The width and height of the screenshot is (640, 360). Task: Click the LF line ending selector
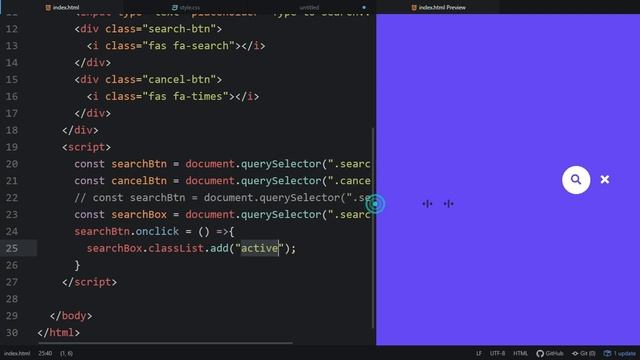click(479, 353)
